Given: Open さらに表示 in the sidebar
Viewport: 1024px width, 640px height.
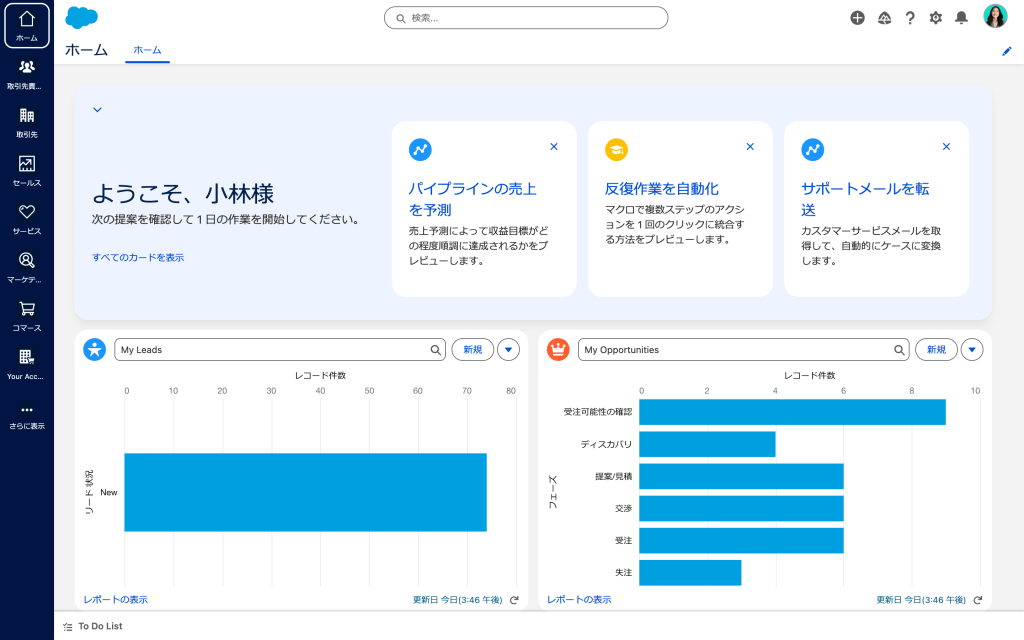Looking at the screenshot, I should coord(27,410).
